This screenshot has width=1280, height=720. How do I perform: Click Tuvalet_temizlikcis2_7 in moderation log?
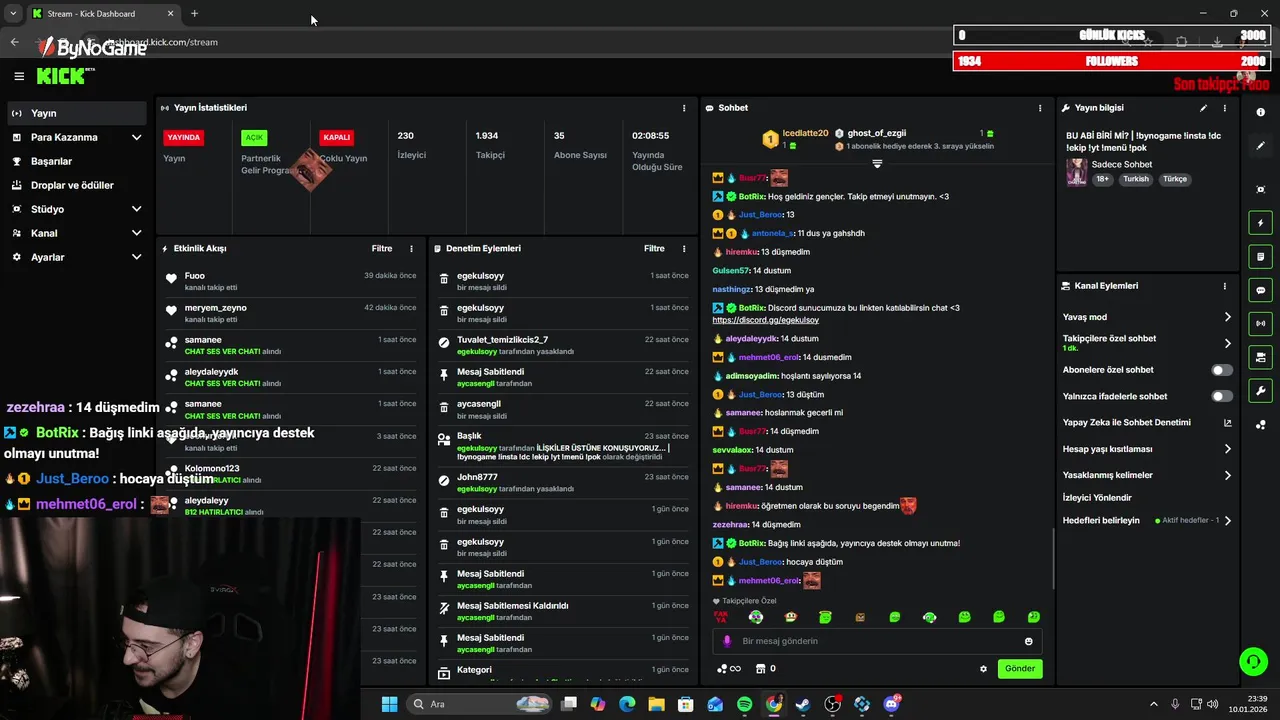point(502,340)
